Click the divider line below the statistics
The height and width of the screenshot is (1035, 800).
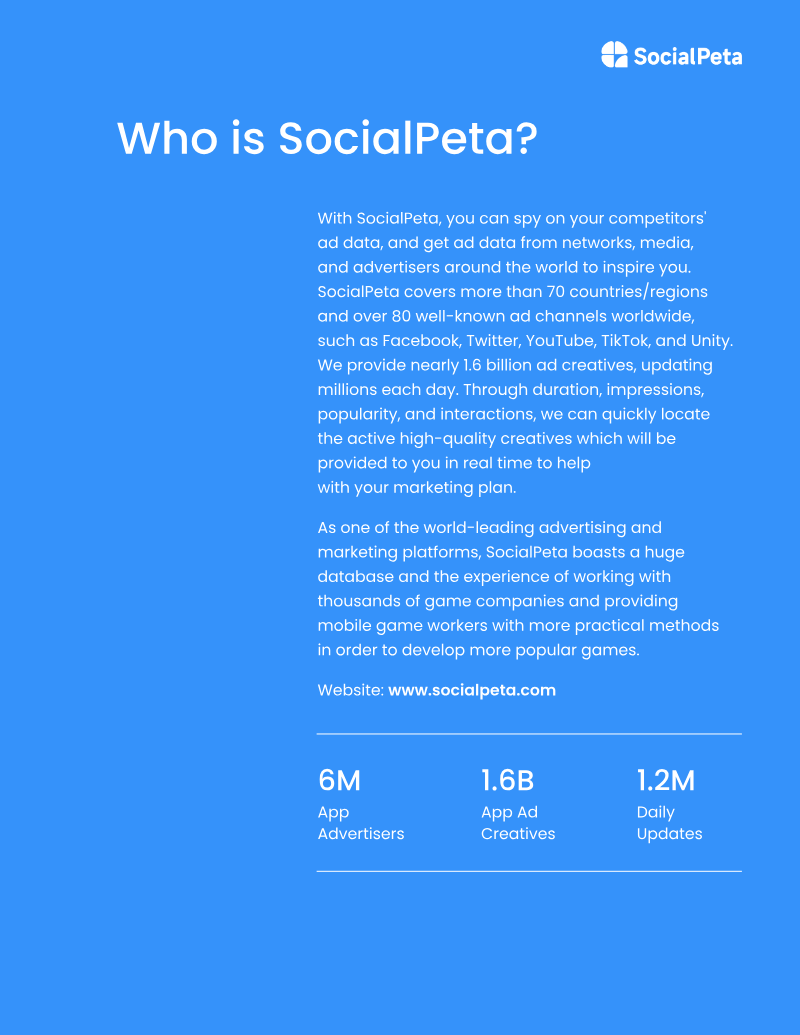[529, 871]
